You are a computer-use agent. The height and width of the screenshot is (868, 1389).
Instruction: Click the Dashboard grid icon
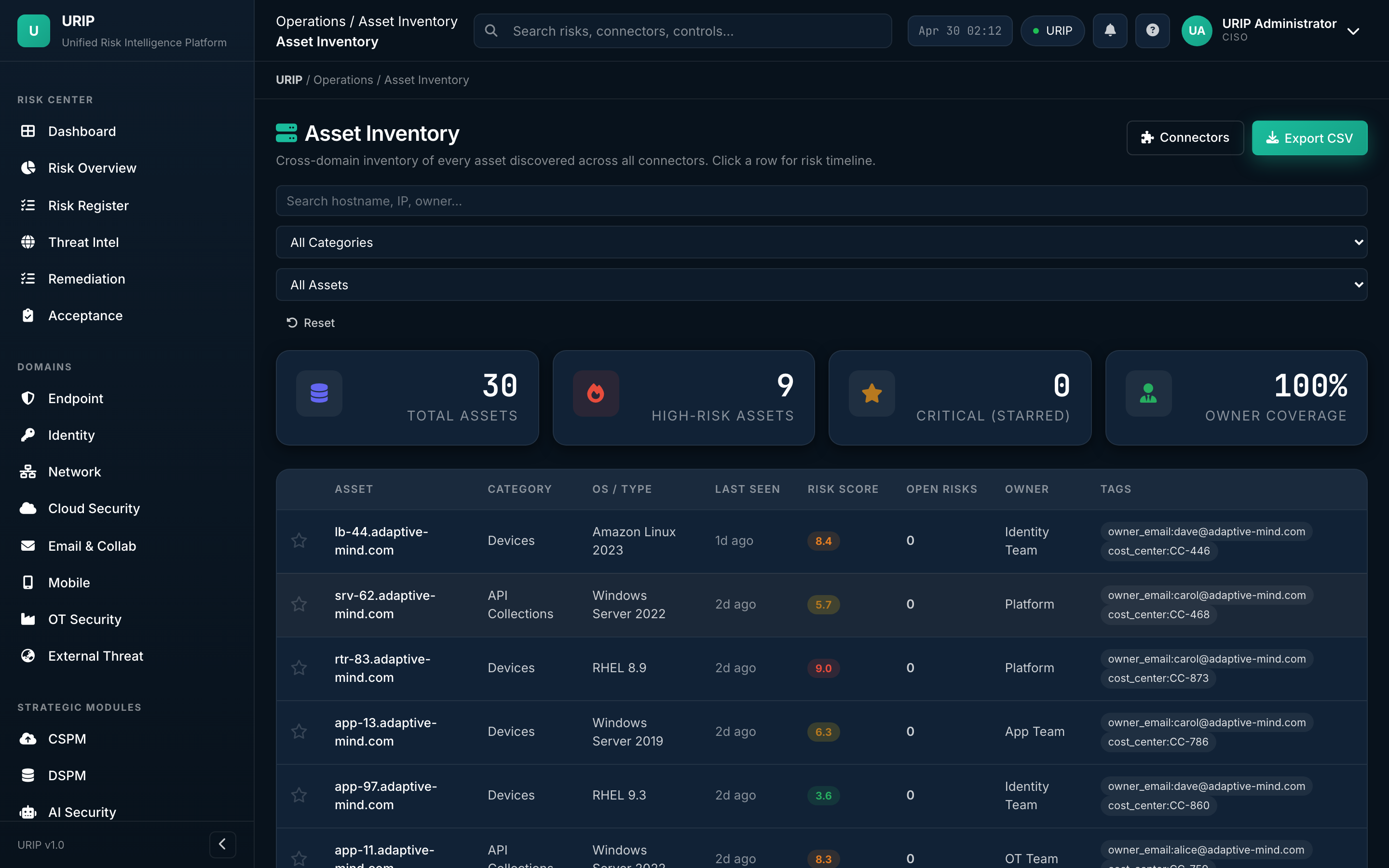coord(27,131)
